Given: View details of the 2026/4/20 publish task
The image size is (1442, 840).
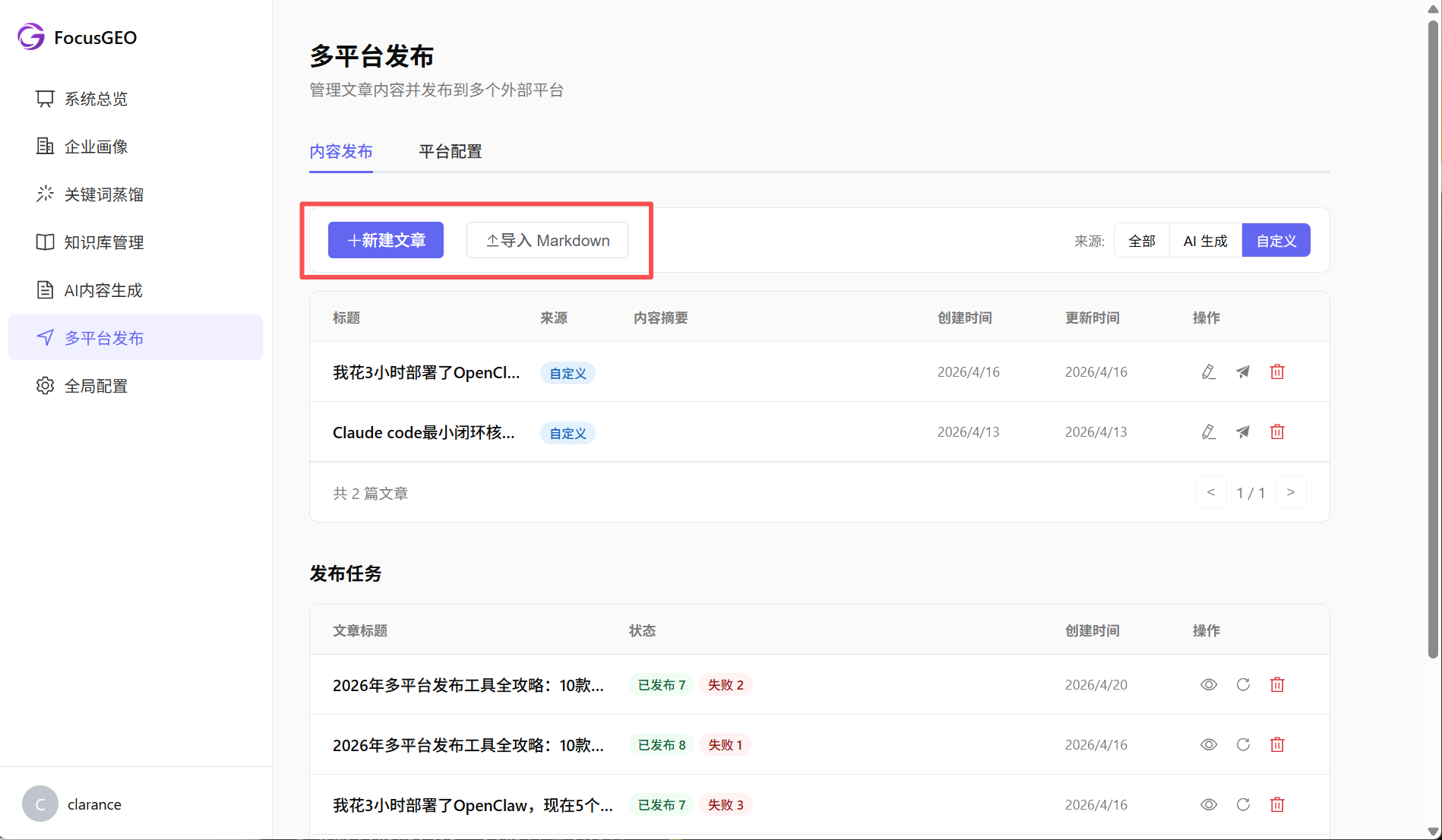Looking at the screenshot, I should (x=1209, y=684).
